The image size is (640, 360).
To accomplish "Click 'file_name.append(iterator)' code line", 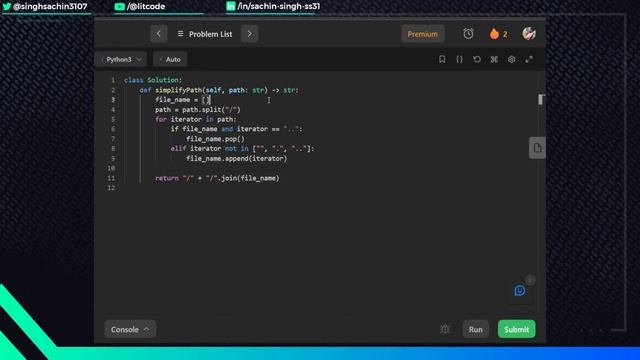I will click(237, 158).
